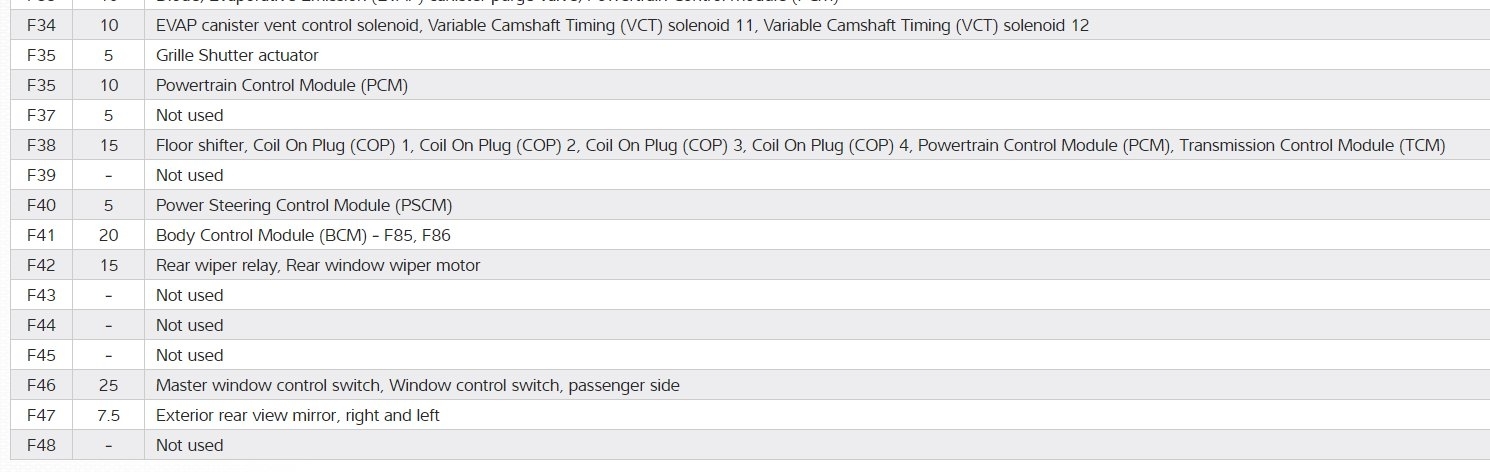Screen dimensions: 1490x472
Task: Click the 25 amp rating for F46
Action: (109, 385)
